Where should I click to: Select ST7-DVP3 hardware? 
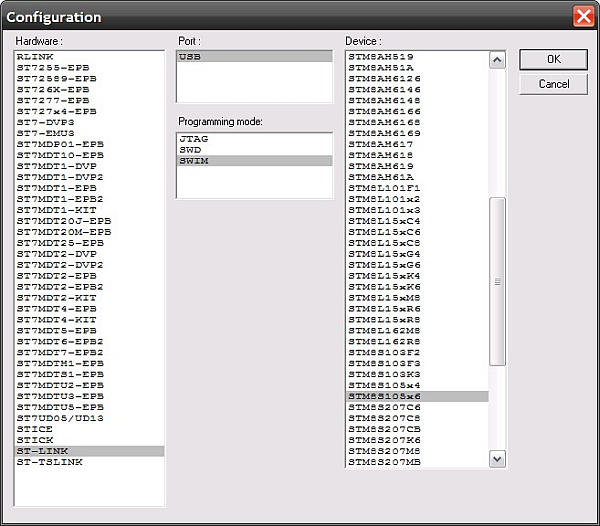(90, 122)
